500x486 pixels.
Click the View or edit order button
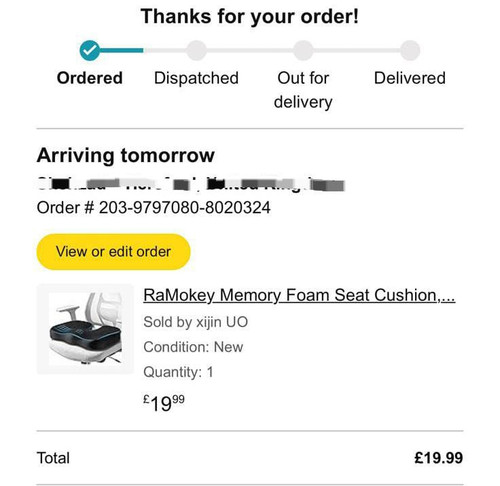click(x=113, y=252)
